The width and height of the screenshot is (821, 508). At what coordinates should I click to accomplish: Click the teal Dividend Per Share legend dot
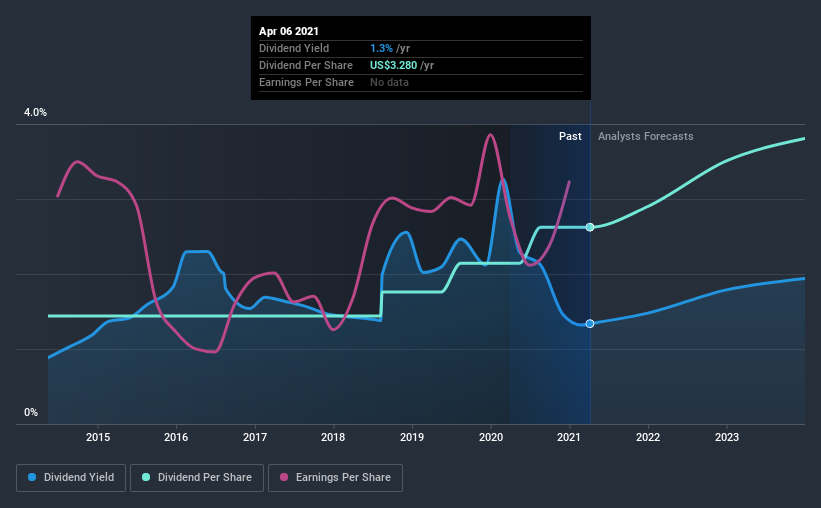147,478
